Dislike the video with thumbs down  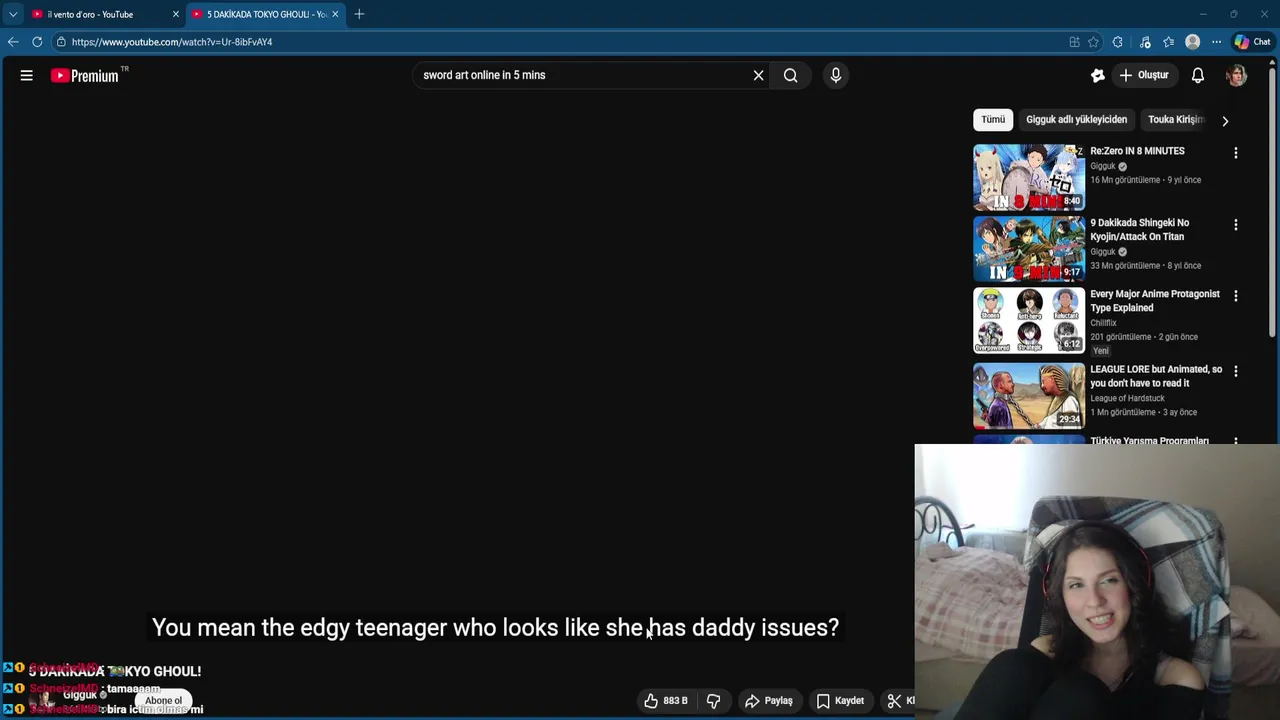(714, 701)
